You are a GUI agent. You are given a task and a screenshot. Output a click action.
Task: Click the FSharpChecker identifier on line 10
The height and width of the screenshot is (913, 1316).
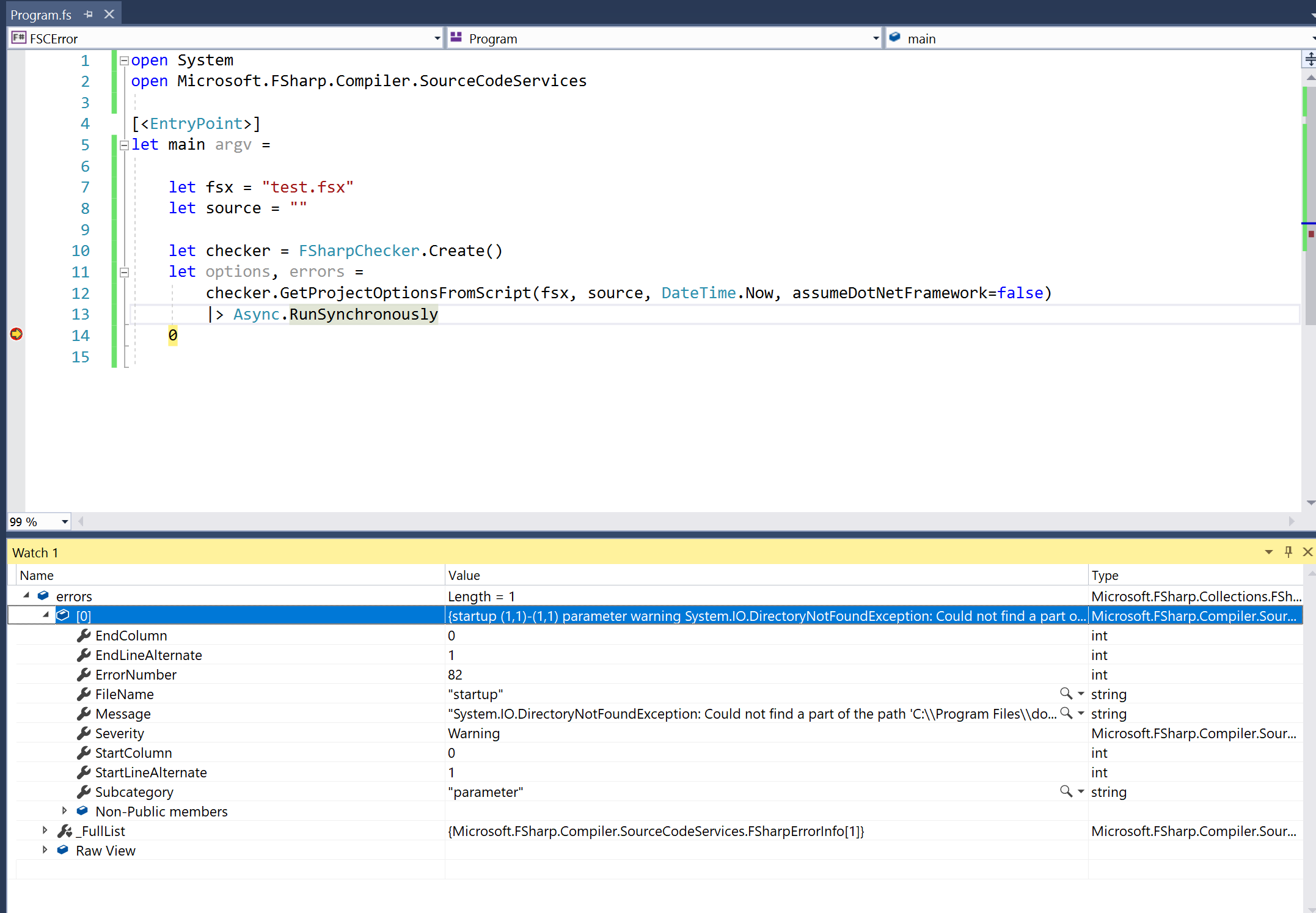(359, 251)
